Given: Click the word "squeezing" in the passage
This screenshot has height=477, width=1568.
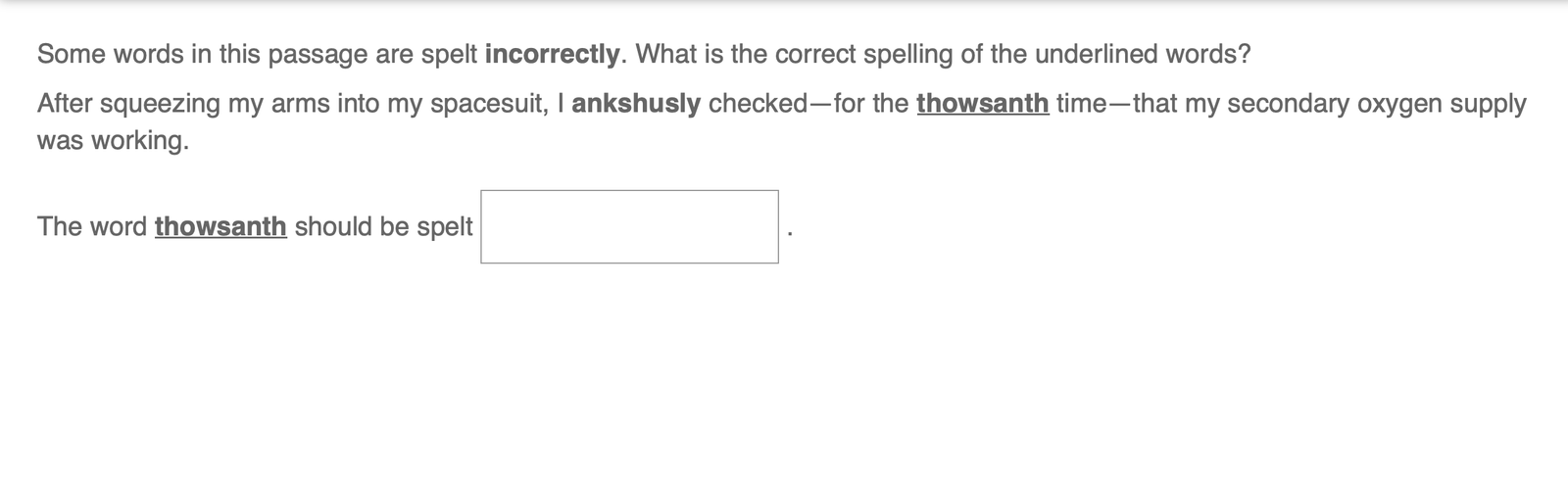Looking at the screenshot, I should coord(161,104).
